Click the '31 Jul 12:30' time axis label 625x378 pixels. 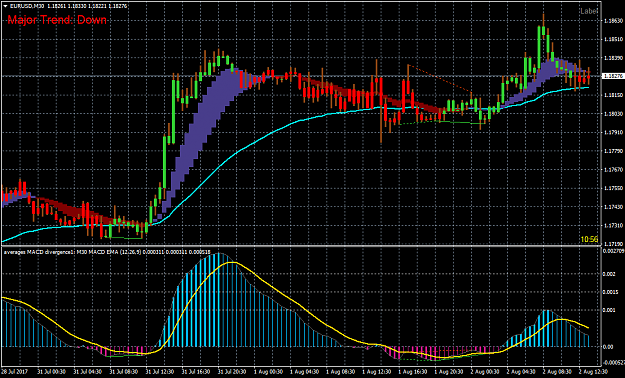click(159, 371)
